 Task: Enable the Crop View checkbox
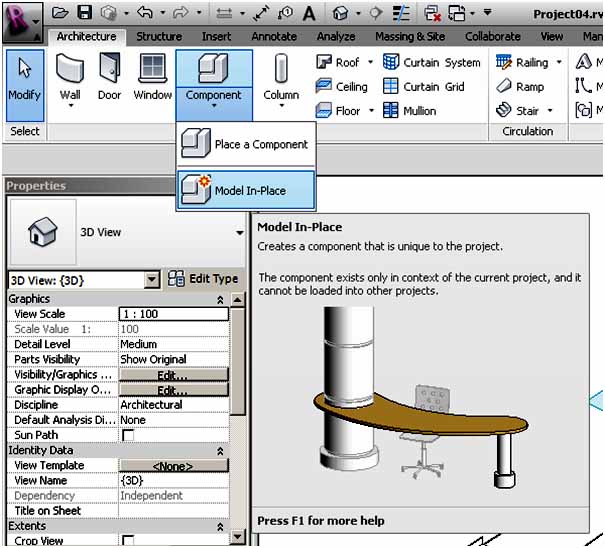[x=127, y=541]
